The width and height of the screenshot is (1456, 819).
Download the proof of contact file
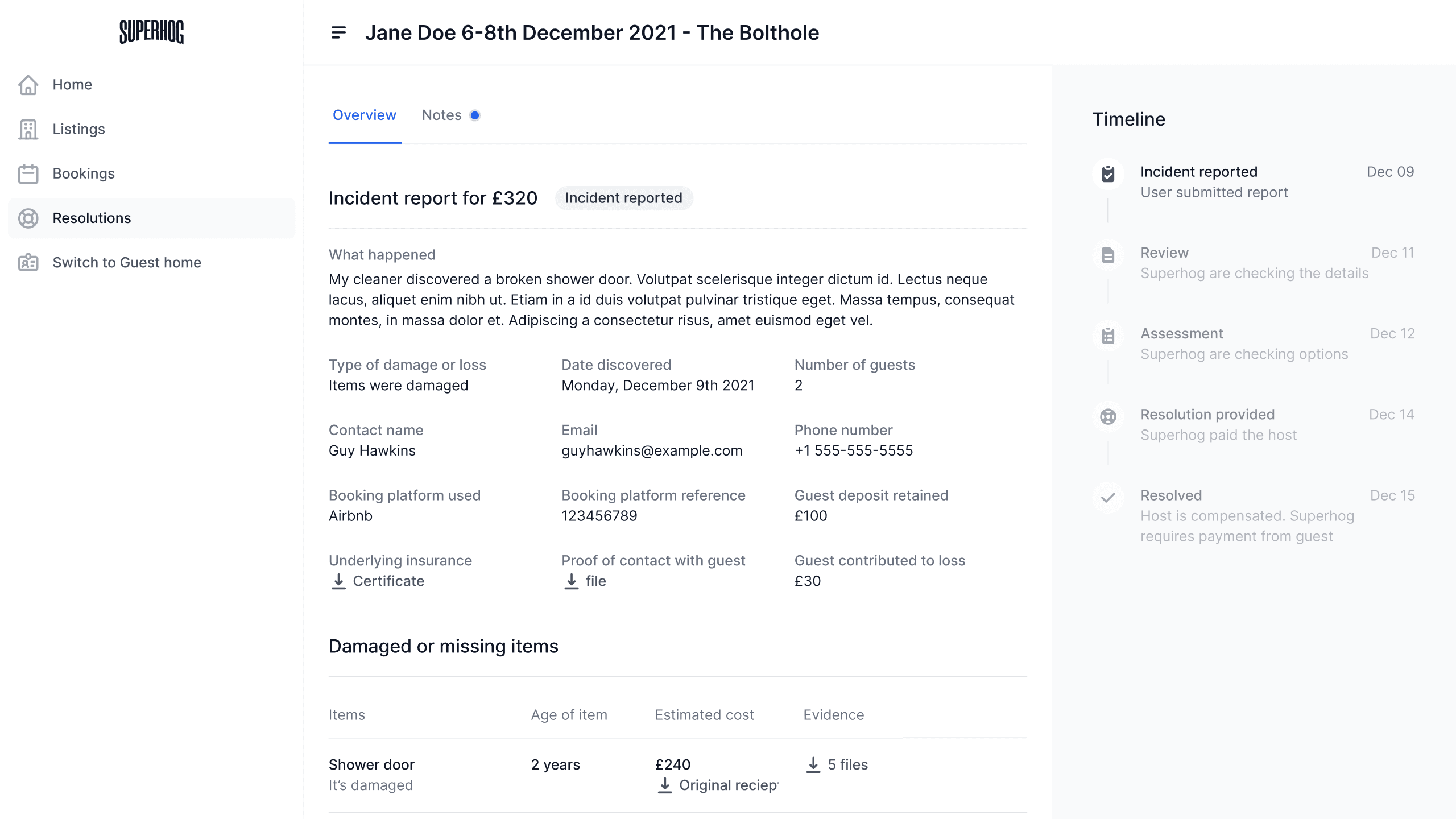click(585, 581)
